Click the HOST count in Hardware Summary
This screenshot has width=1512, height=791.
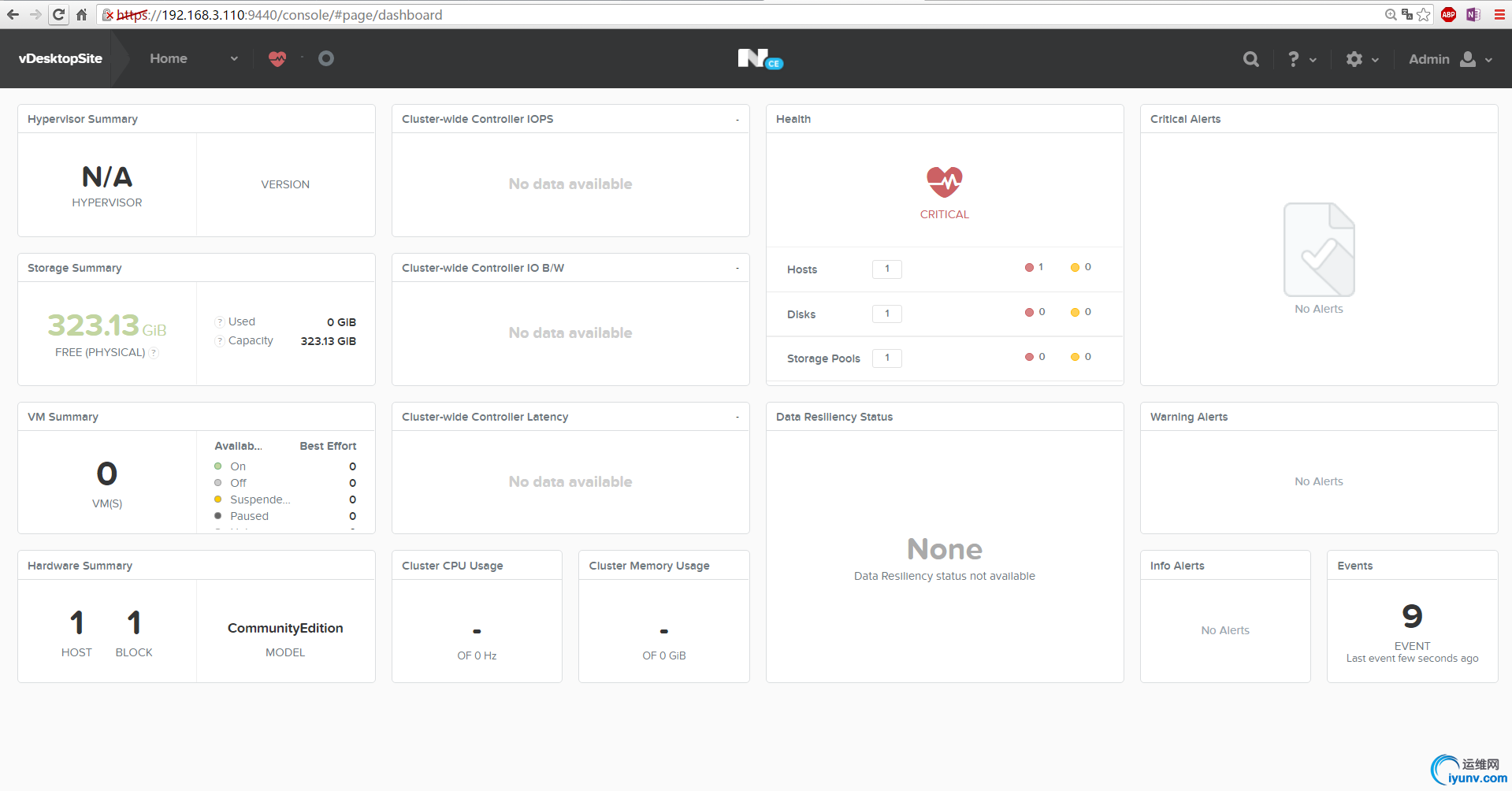pyautogui.click(x=76, y=623)
